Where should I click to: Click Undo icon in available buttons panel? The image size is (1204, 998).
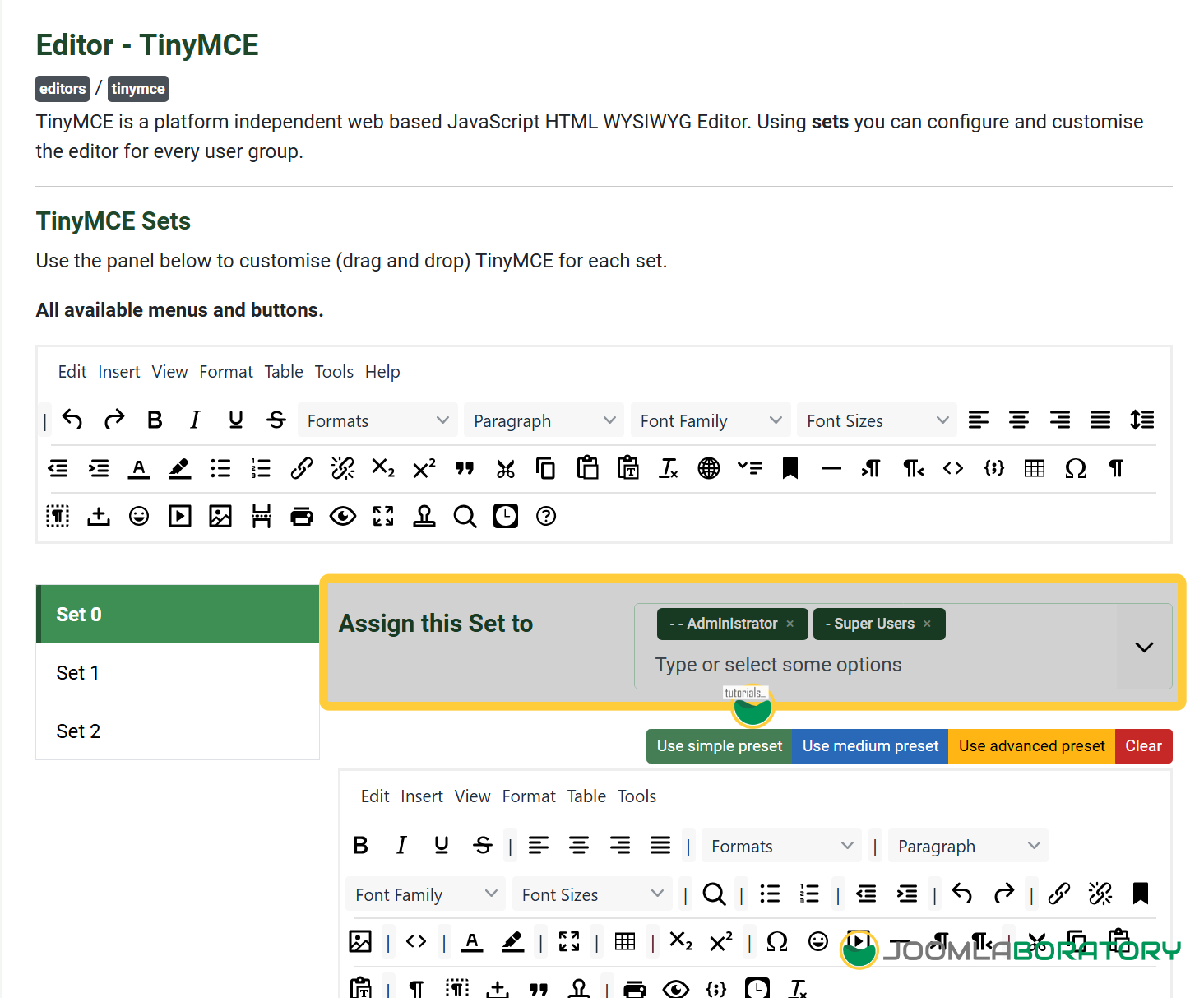pos(72,420)
